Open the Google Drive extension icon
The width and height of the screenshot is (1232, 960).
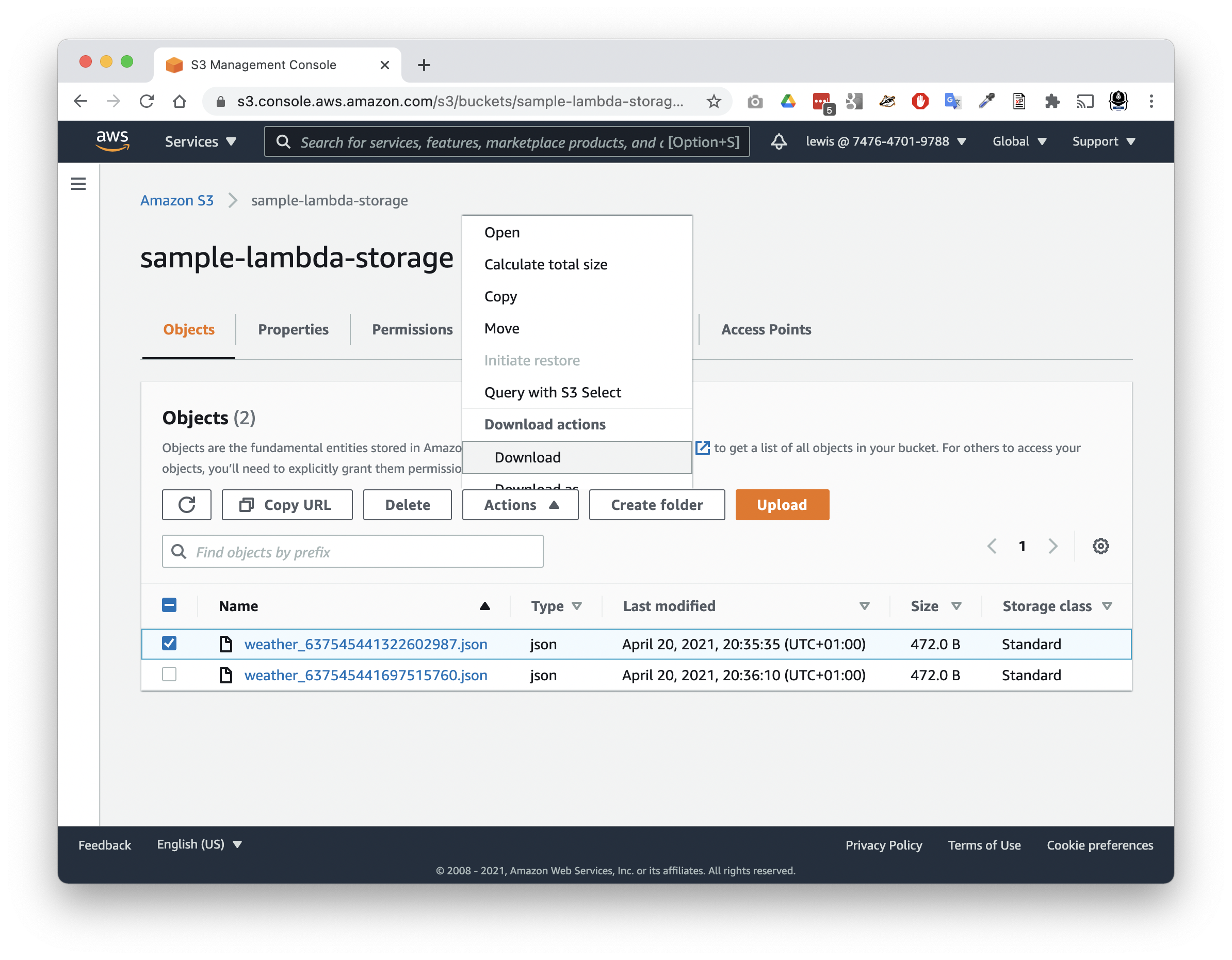tap(788, 102)
